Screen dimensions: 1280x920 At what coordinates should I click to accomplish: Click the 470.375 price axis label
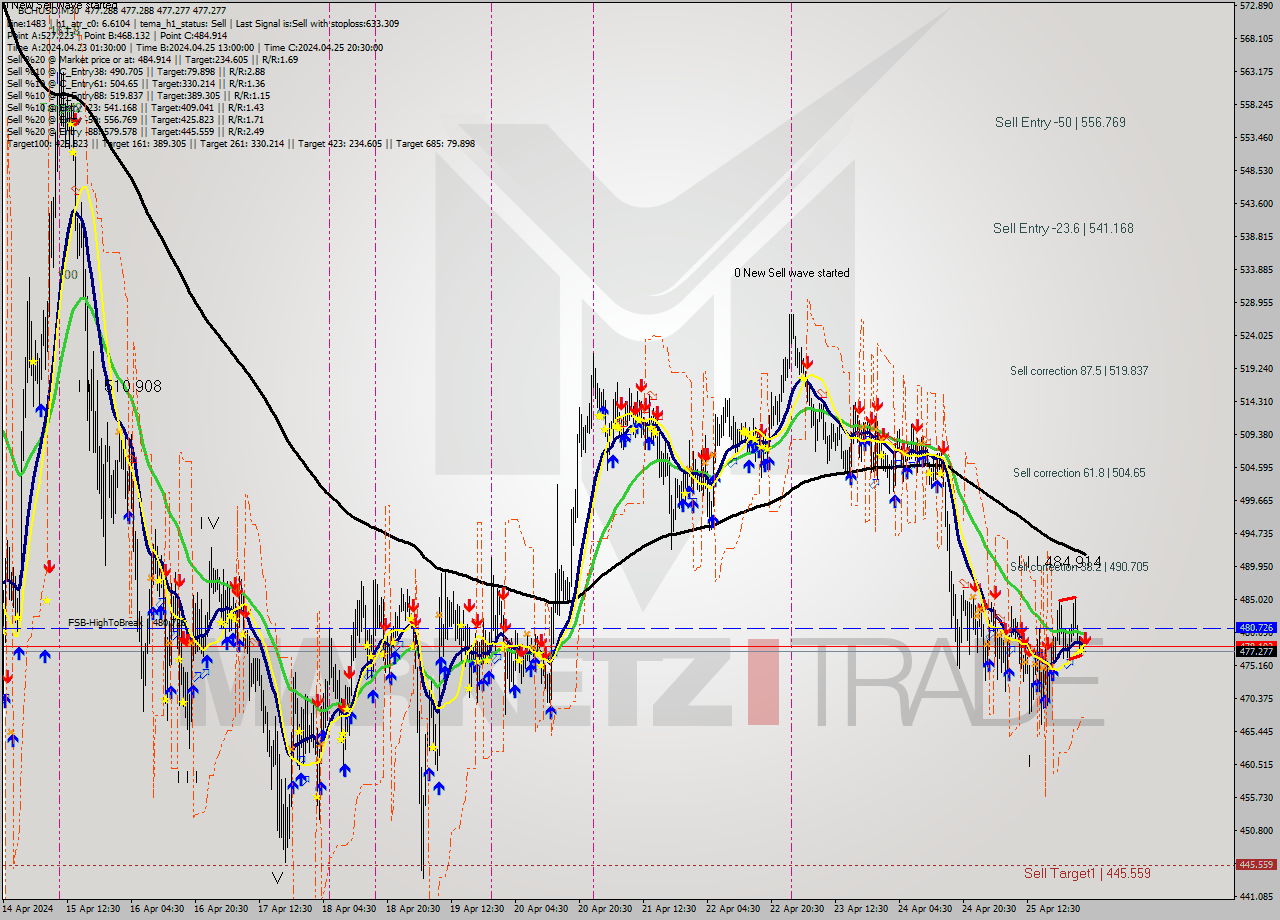tap(1257, 698)
